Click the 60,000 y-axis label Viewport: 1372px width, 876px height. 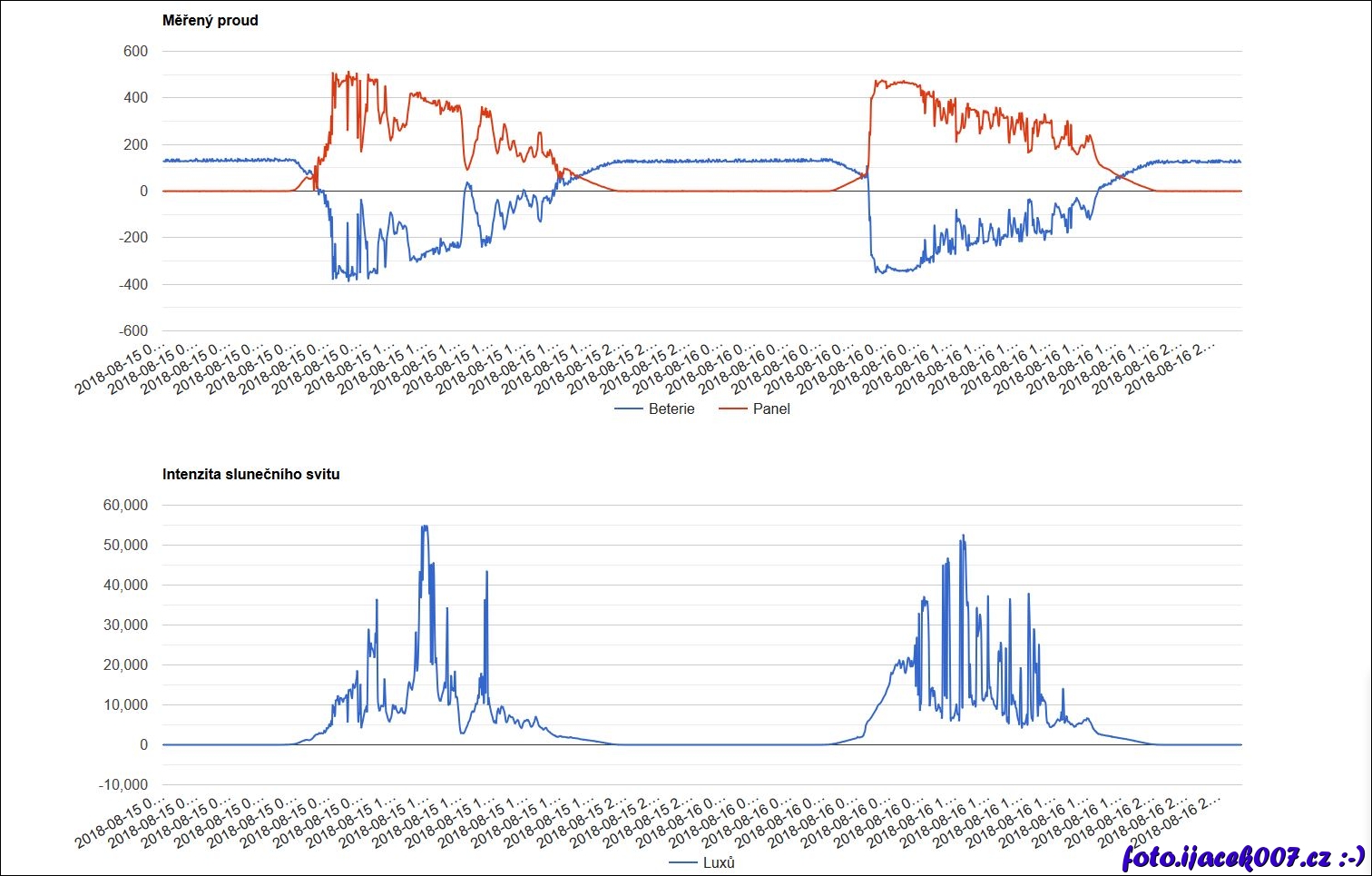(125, 505)
